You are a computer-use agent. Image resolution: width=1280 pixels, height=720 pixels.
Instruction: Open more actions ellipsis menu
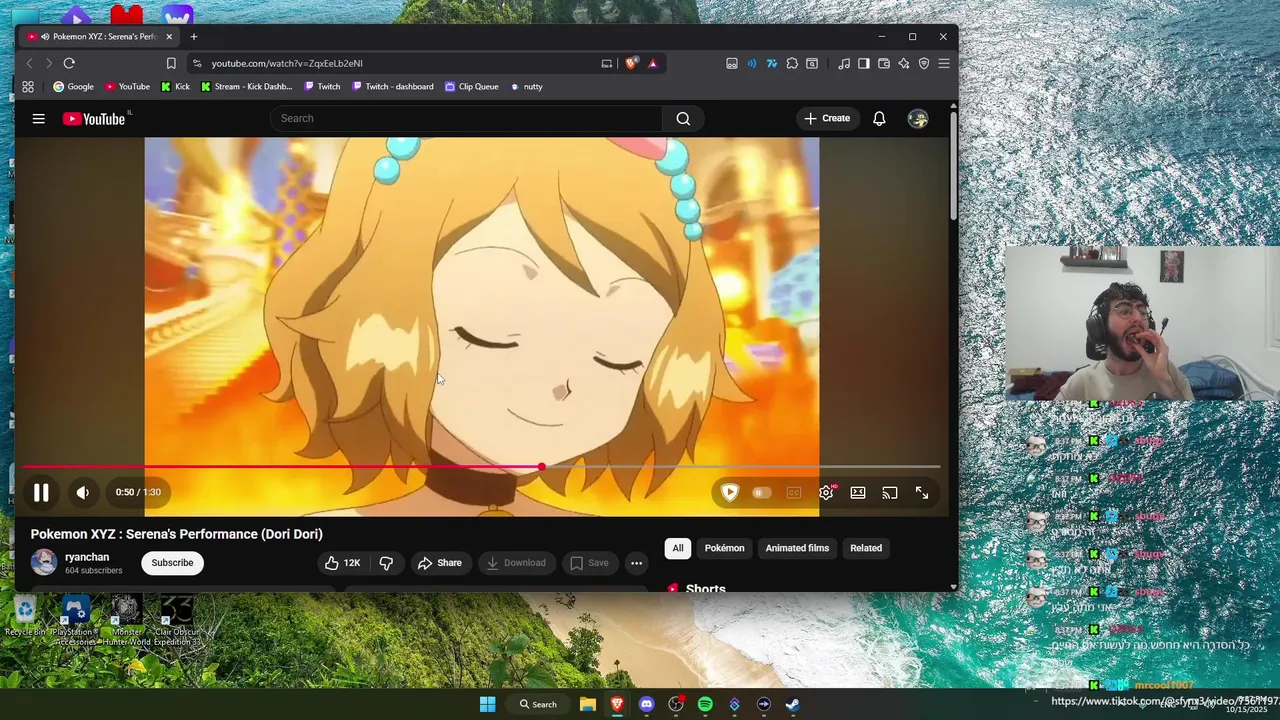[636, 563]
